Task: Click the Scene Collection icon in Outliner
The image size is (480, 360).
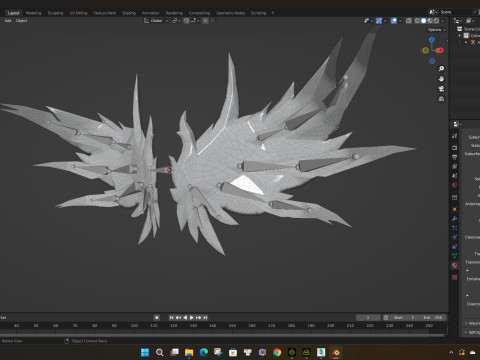Action: (x=460, y=29)
